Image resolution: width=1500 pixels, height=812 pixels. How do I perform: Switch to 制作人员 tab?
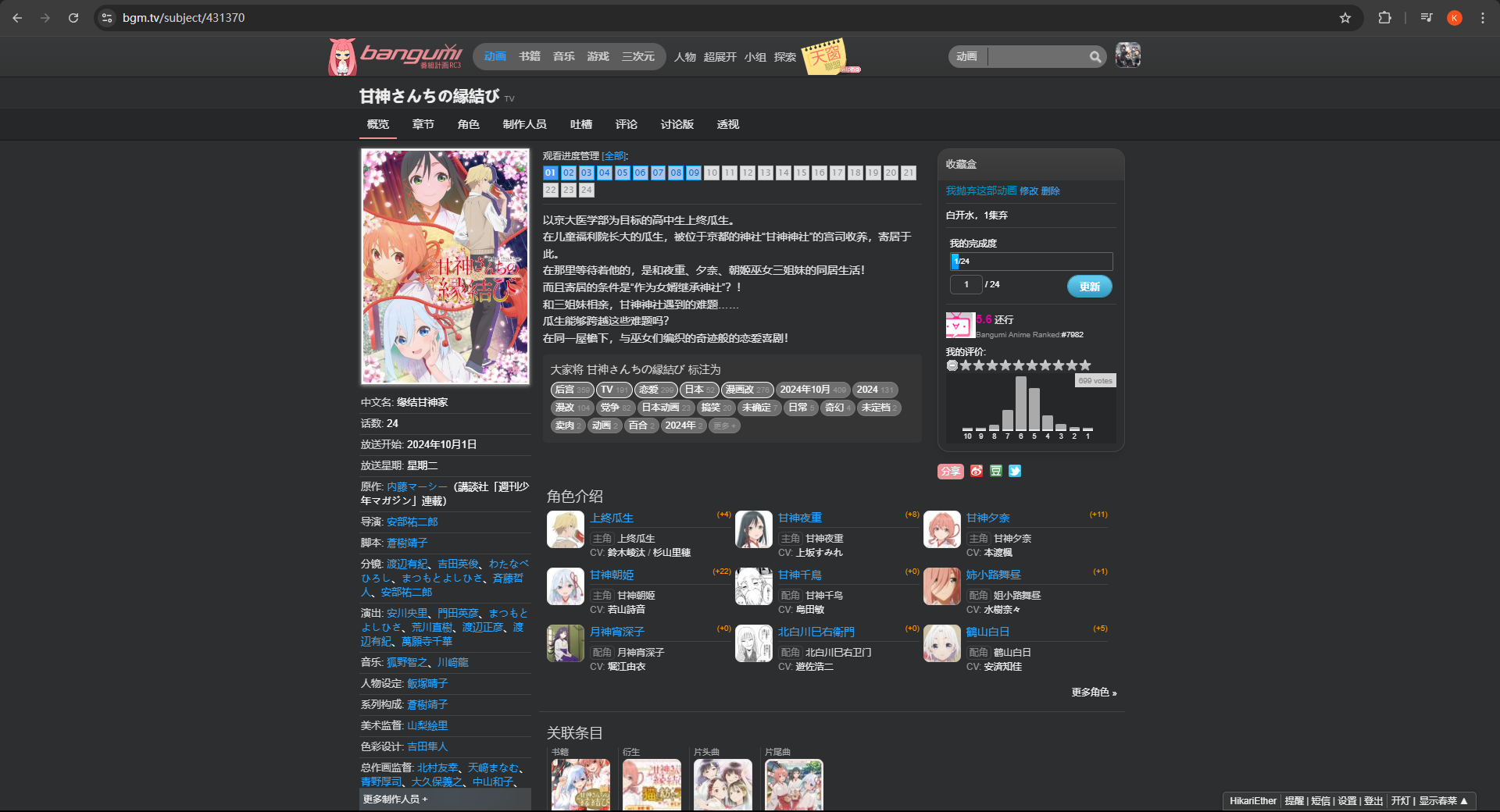(525, 124)
